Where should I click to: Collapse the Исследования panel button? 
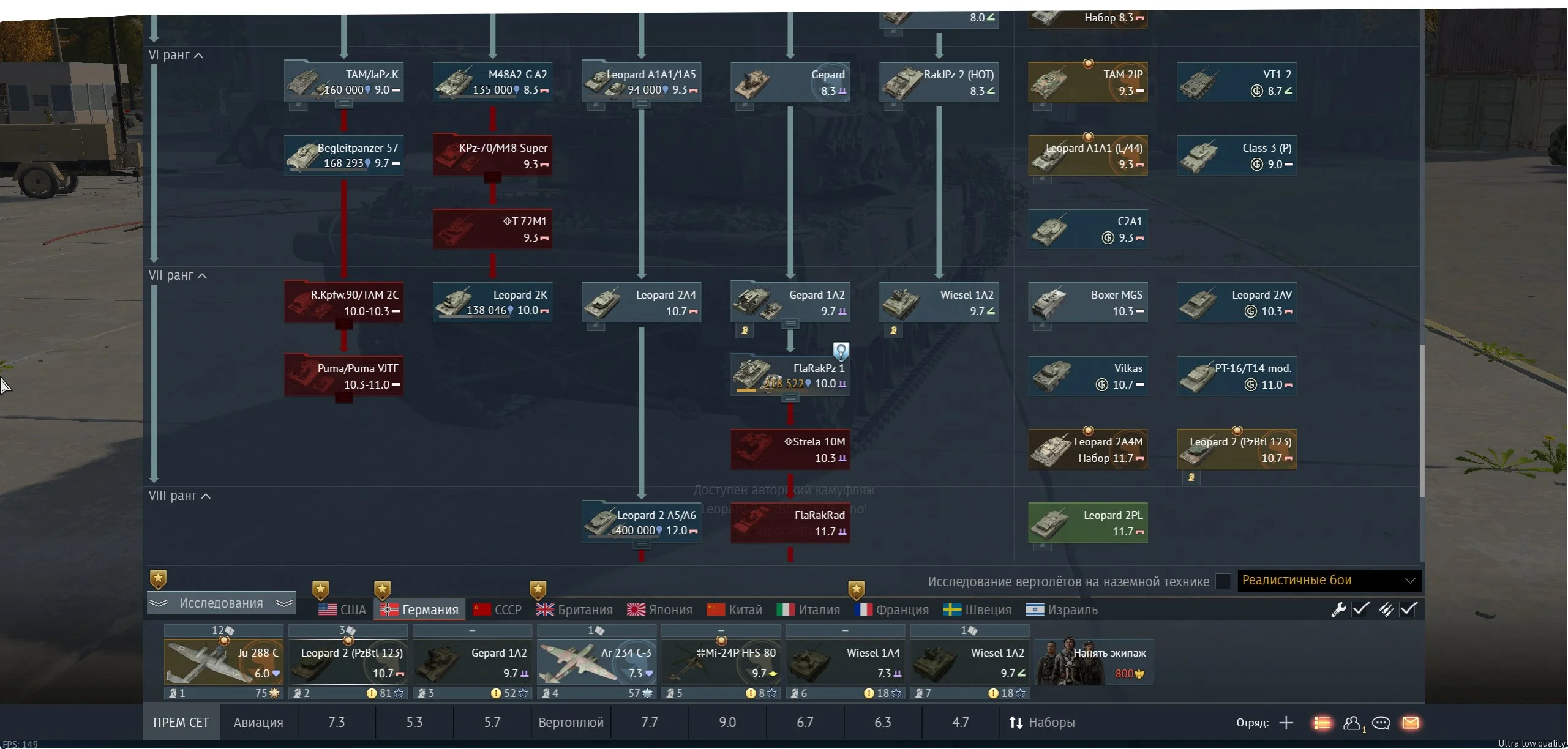tap(221, 604)
